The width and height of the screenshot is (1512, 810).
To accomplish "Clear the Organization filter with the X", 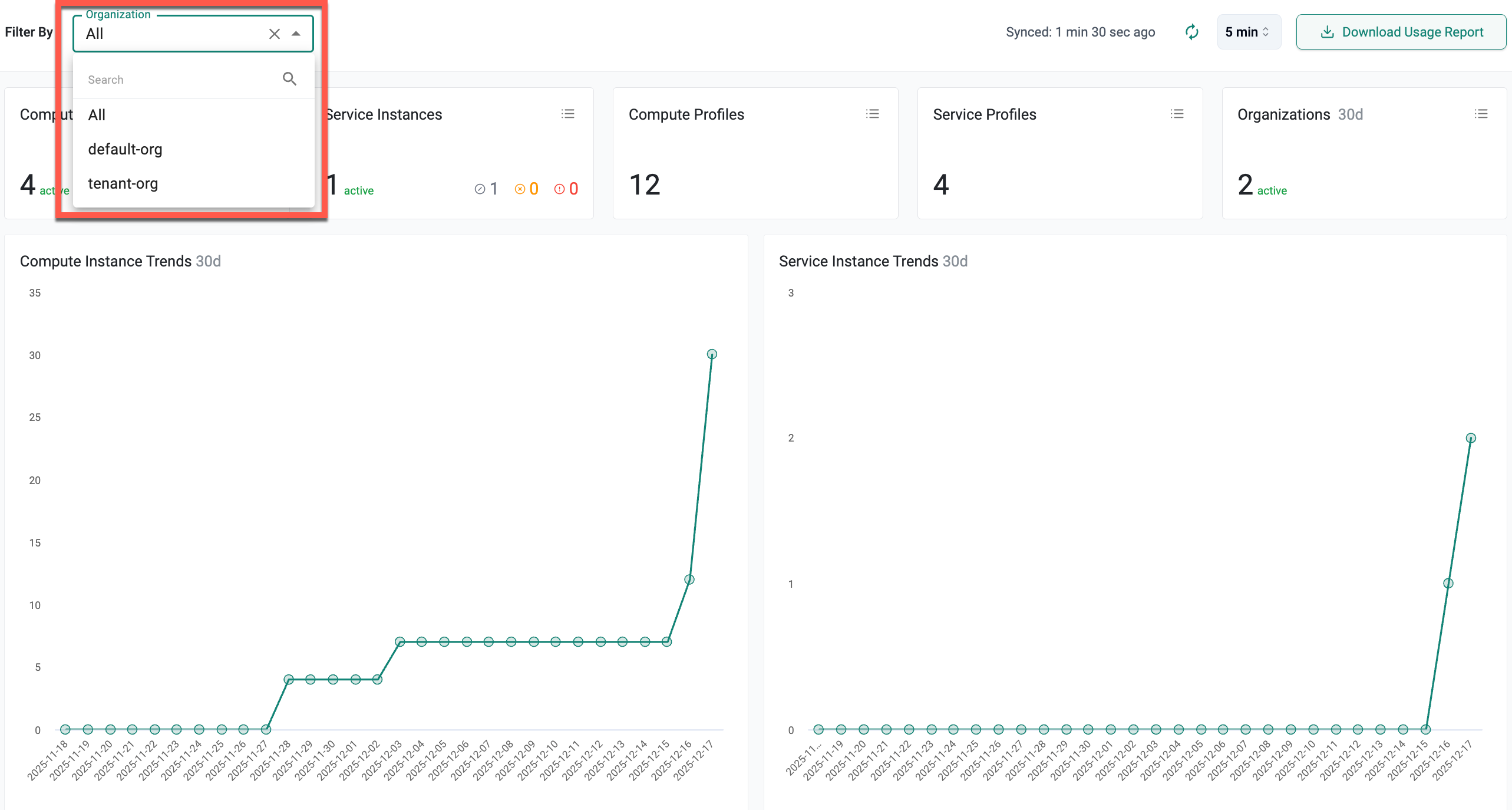I will 274,34.
